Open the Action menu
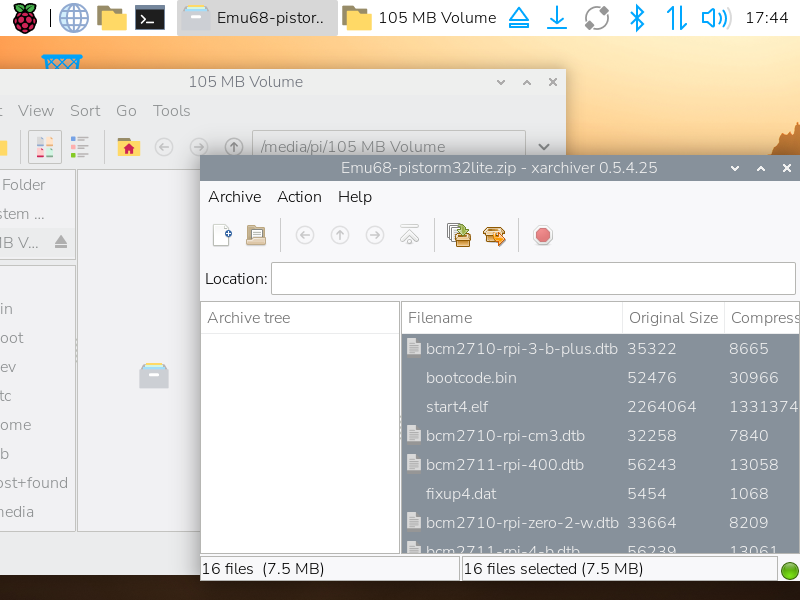800x600 pixels. point(299,197)
